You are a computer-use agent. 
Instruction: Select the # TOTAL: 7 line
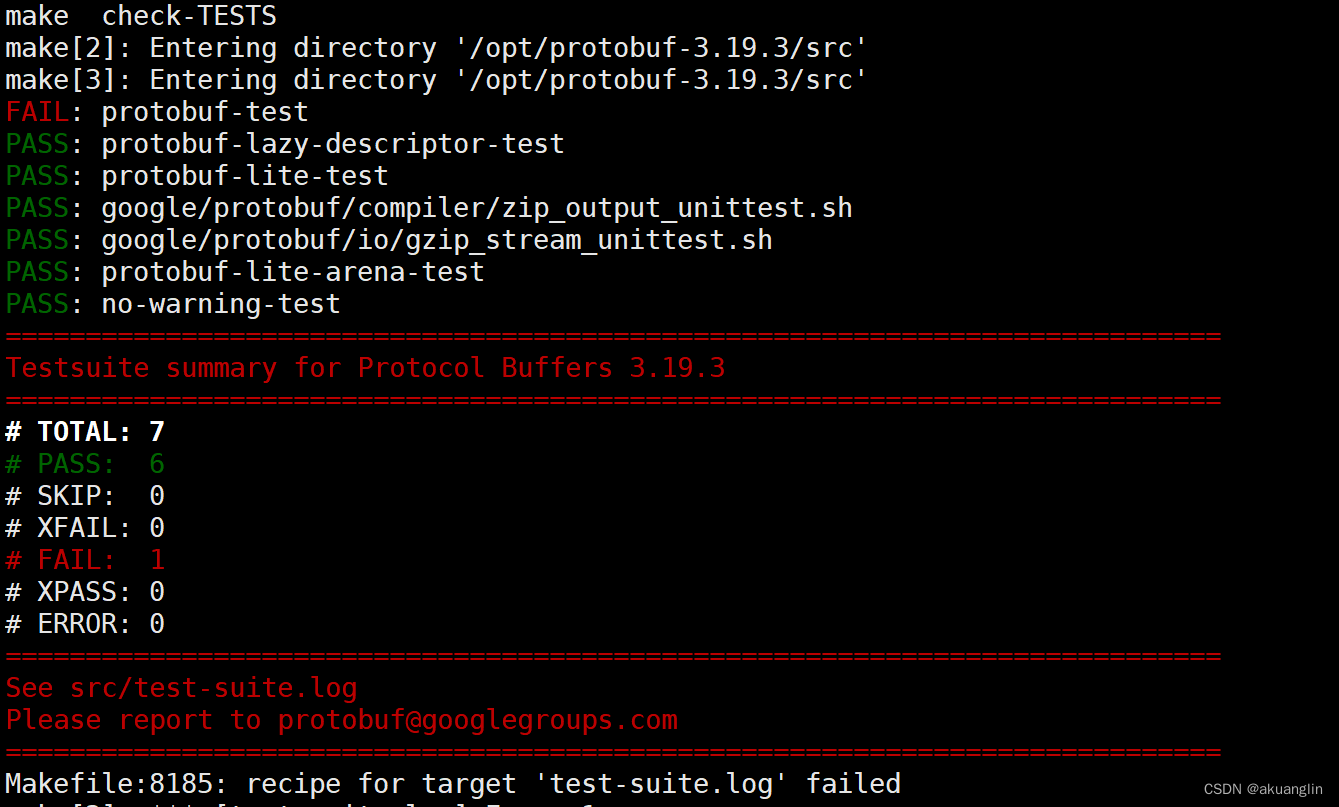pyautogui.click(x=85, y=432)
